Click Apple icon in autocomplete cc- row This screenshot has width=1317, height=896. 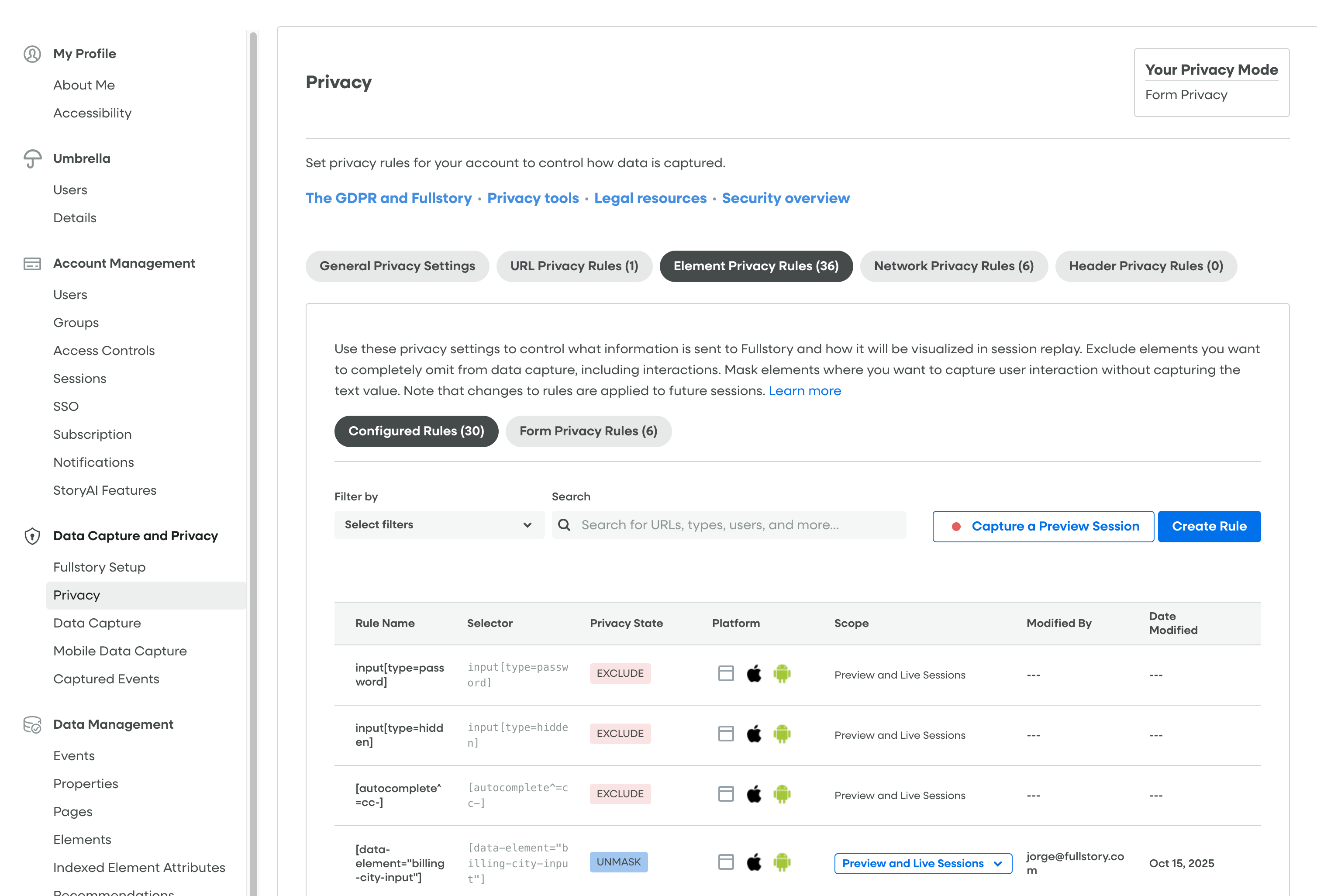(x=754, y=794)
